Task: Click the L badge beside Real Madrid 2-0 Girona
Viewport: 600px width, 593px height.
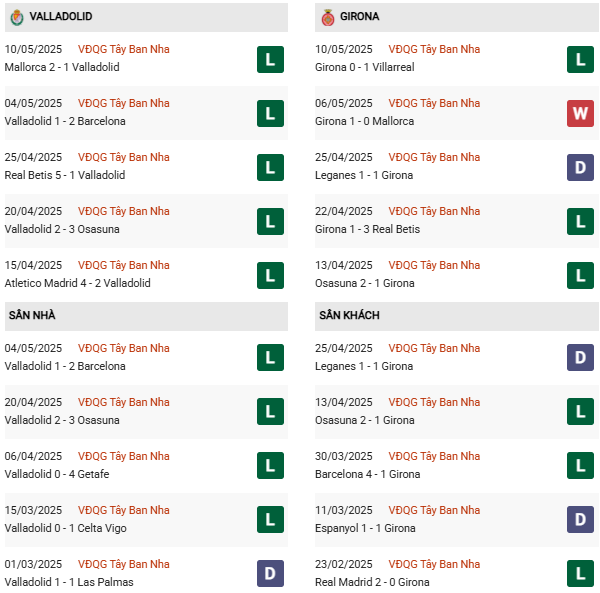Action: click(580, 573)
